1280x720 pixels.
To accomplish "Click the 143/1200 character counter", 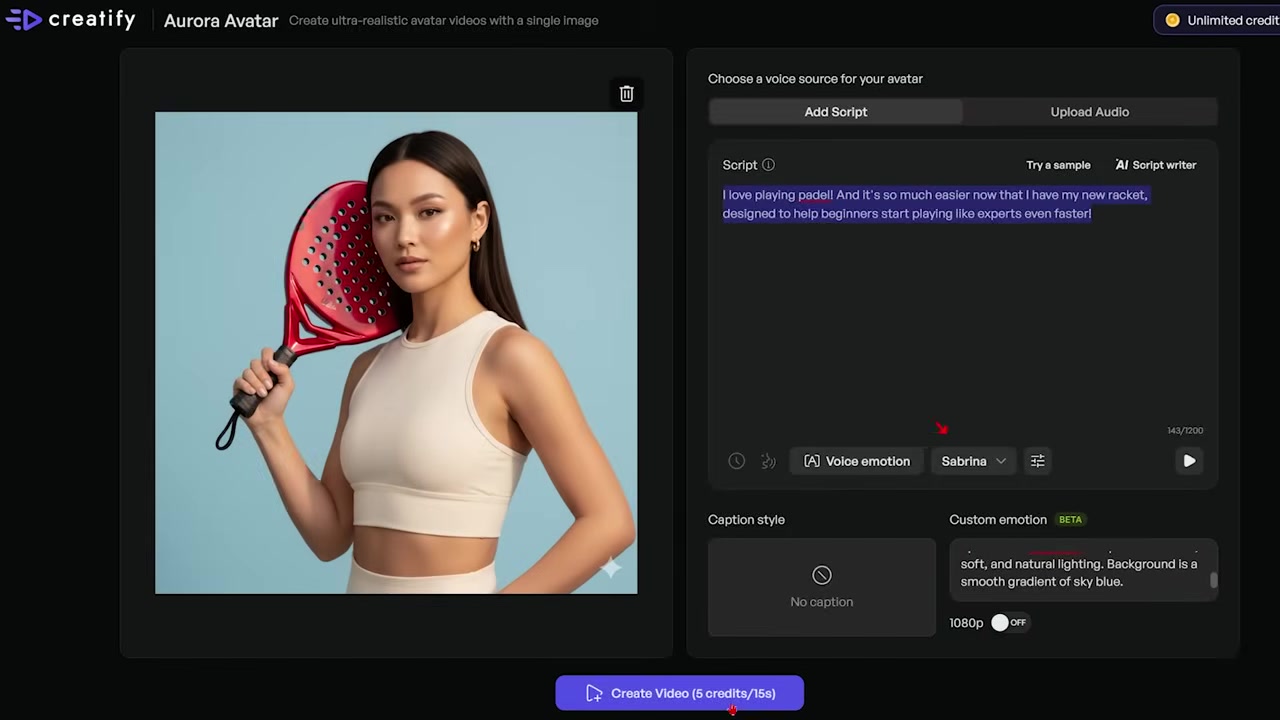I will coord(1185,431).
